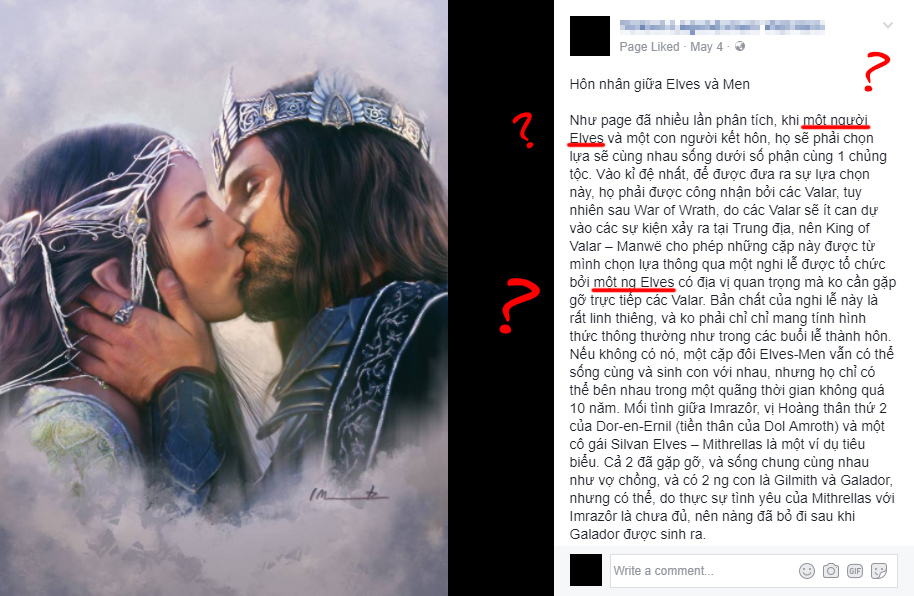Viewport: 914px width, 596px height.
Task: Open the blurred page name link
Action: click(722, 26)
